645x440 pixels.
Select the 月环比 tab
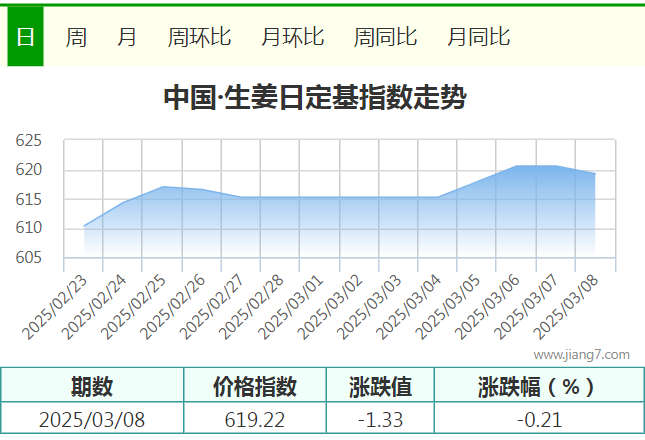pyautogui.click(x=292, y=37)
